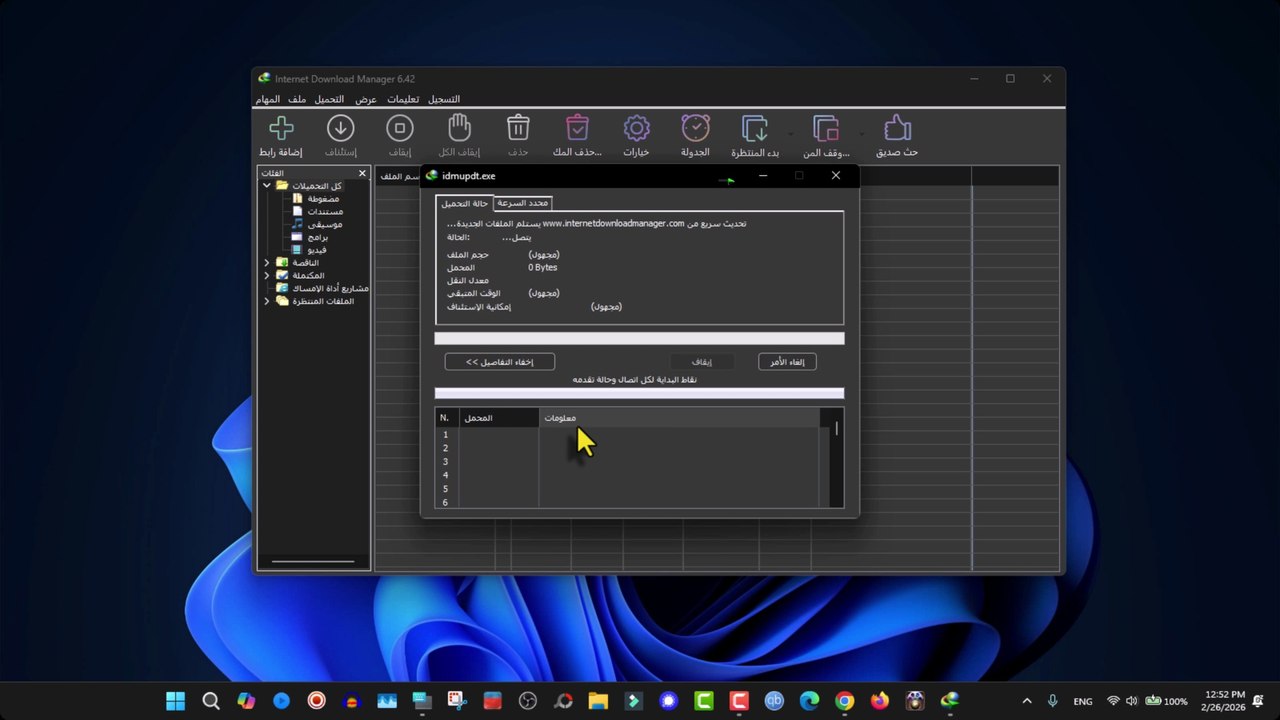This screenshot has height=720, width=1280.
Task: Click the Cancel (إلغاء الأمر) button
Action: [787, 362]
